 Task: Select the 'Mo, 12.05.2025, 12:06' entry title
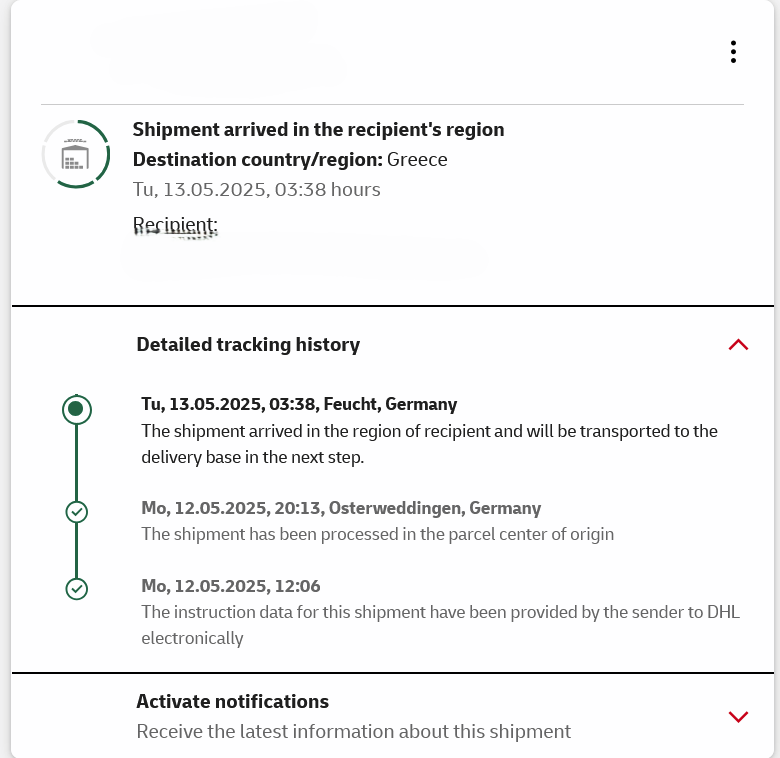(231, 586)
